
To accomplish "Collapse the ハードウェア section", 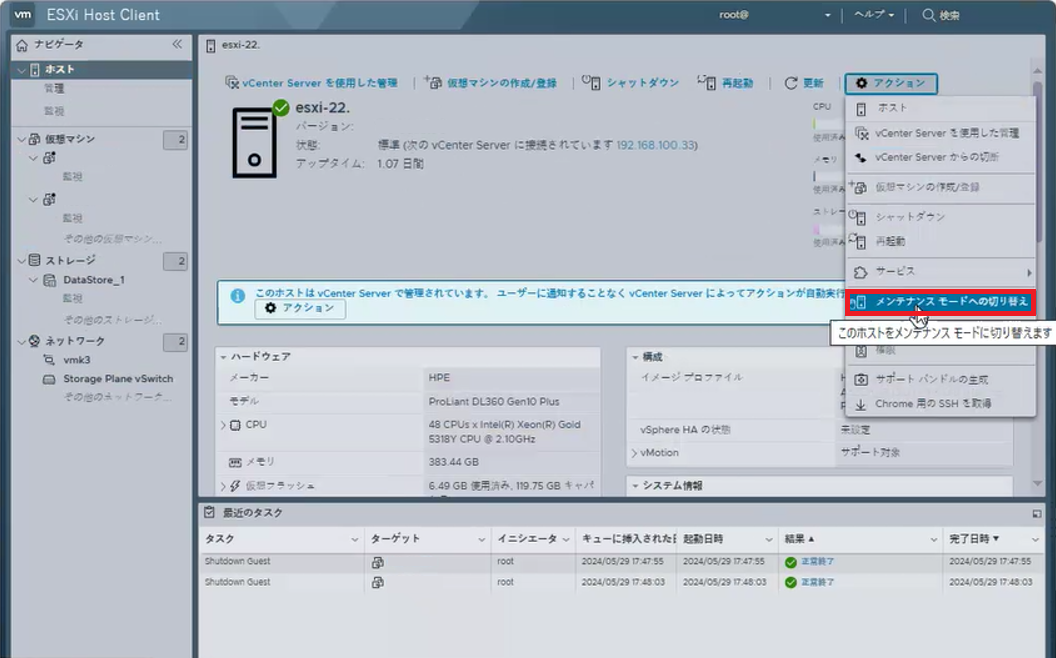I will (x=223, y=357).
